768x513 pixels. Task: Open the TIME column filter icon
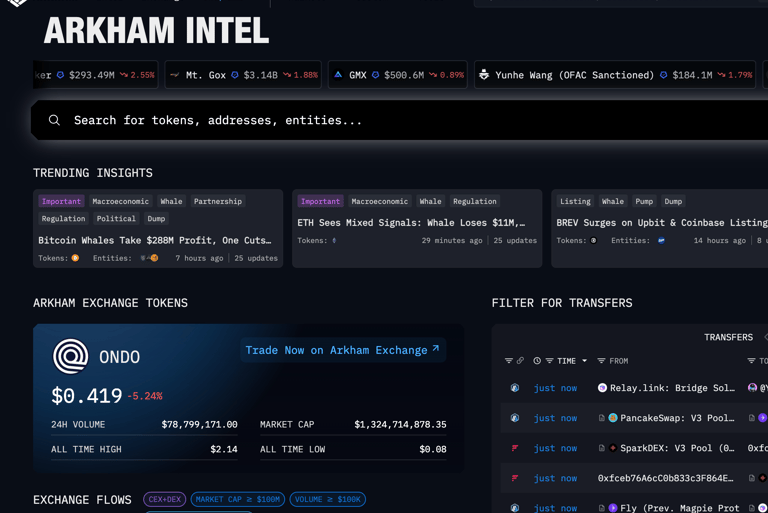coord(550,361)
